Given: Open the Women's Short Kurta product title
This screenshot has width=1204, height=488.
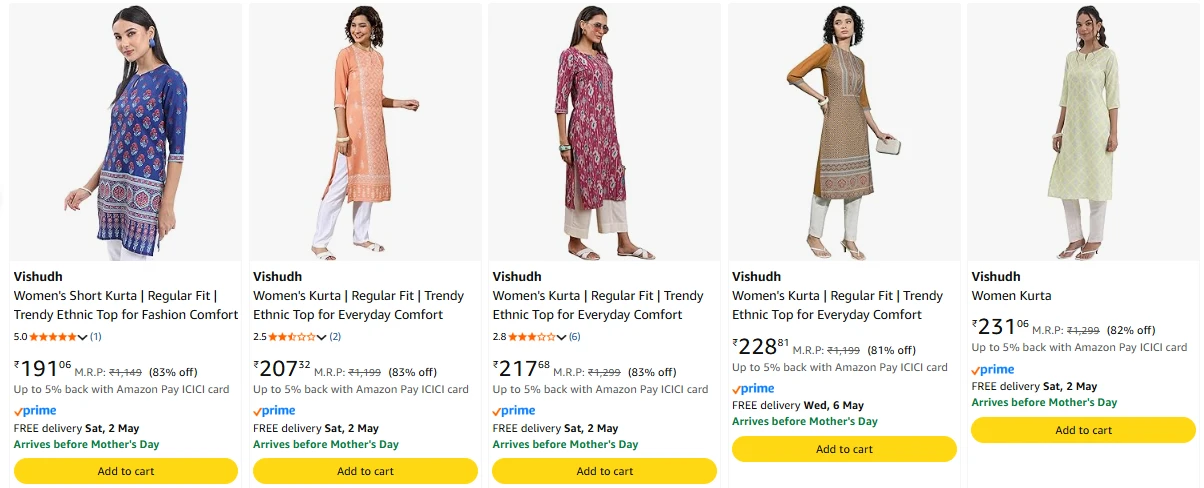Looking at the screenshot, I should 126,305.
